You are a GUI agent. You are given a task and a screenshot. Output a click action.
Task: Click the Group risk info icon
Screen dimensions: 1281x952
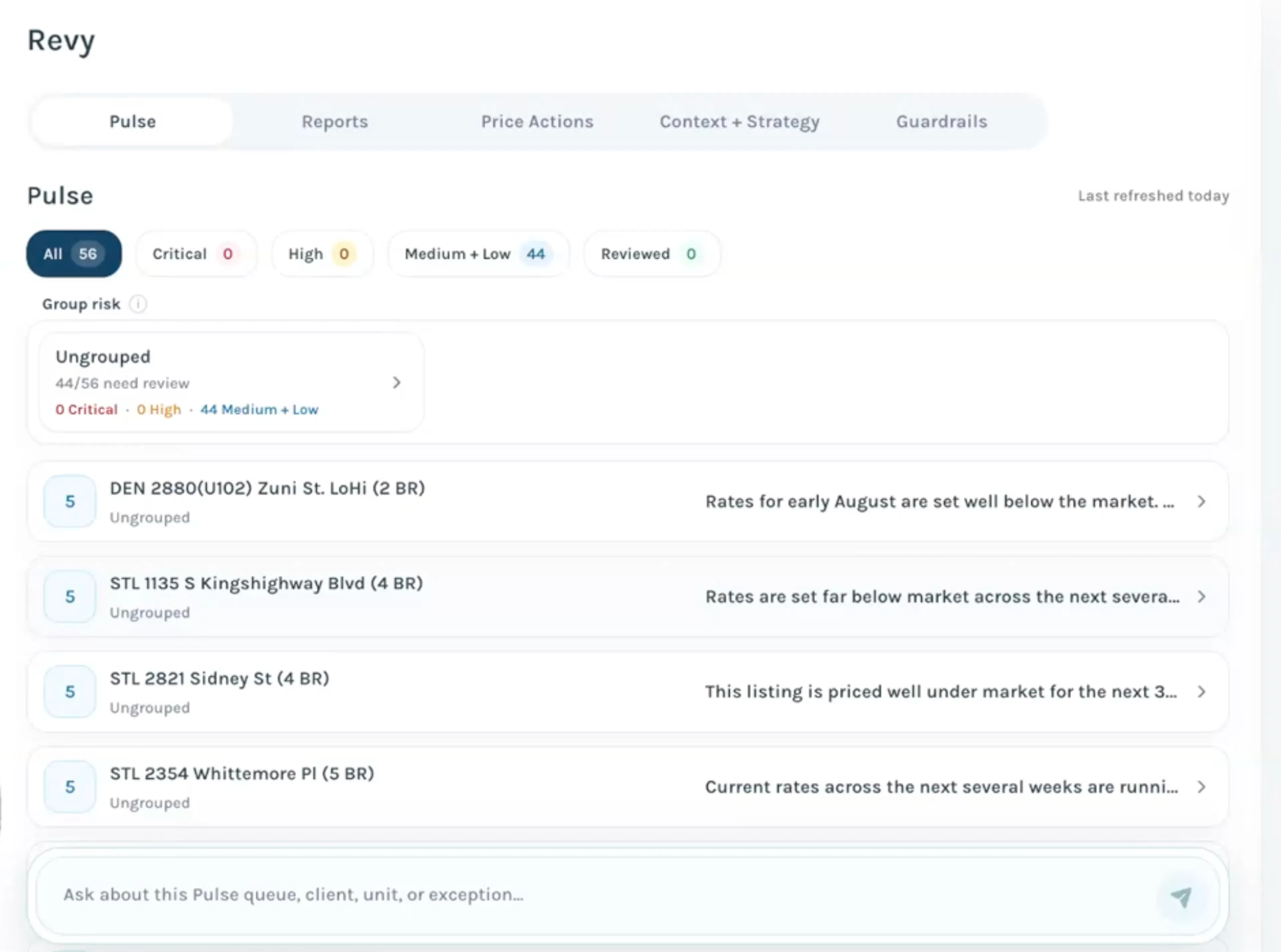coord(138,304)
